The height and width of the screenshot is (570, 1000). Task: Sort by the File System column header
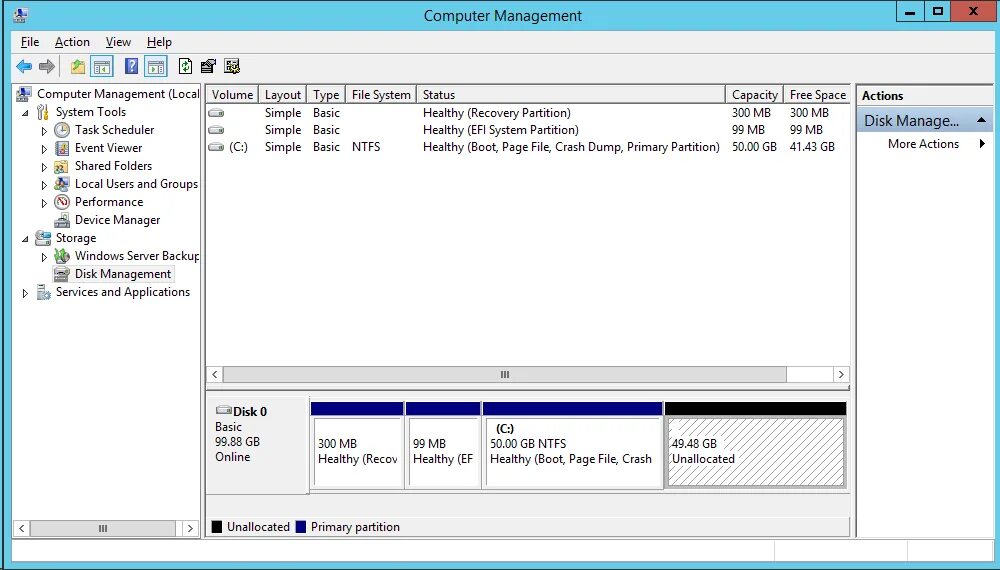(381, 94)
